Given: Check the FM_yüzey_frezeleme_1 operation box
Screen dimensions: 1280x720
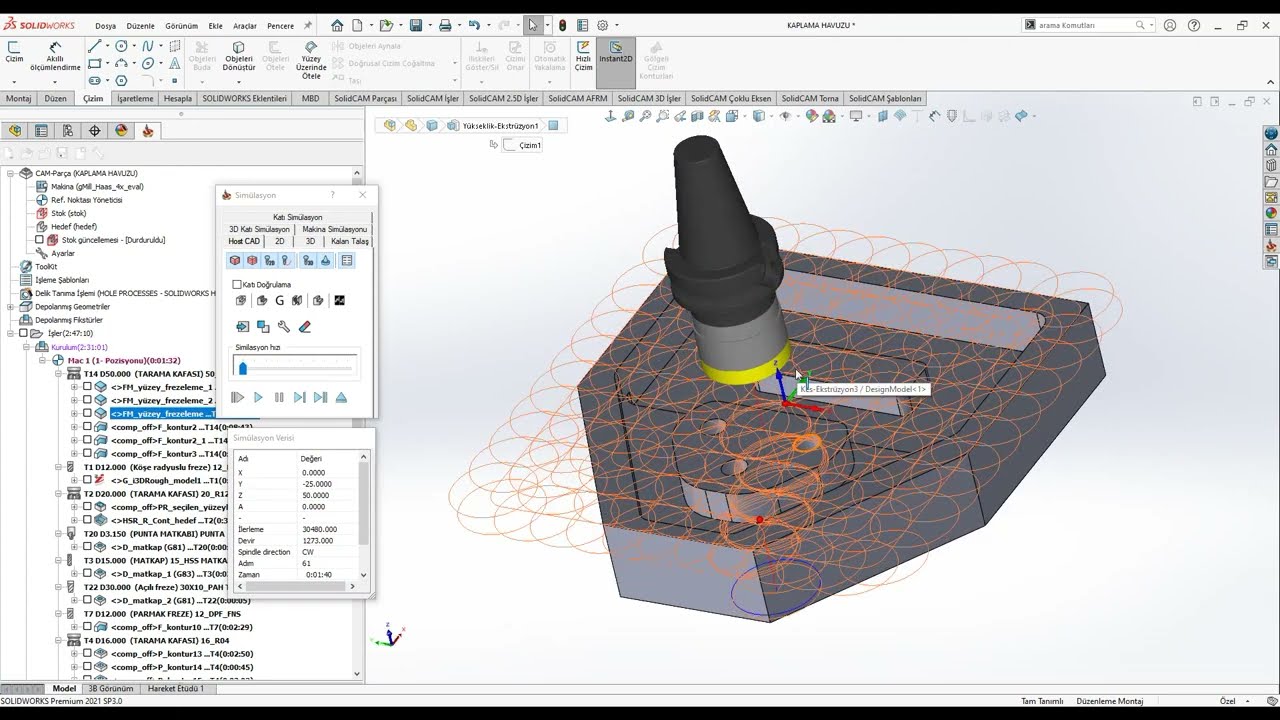Looking at the screenshot, I should click(87, 386).
